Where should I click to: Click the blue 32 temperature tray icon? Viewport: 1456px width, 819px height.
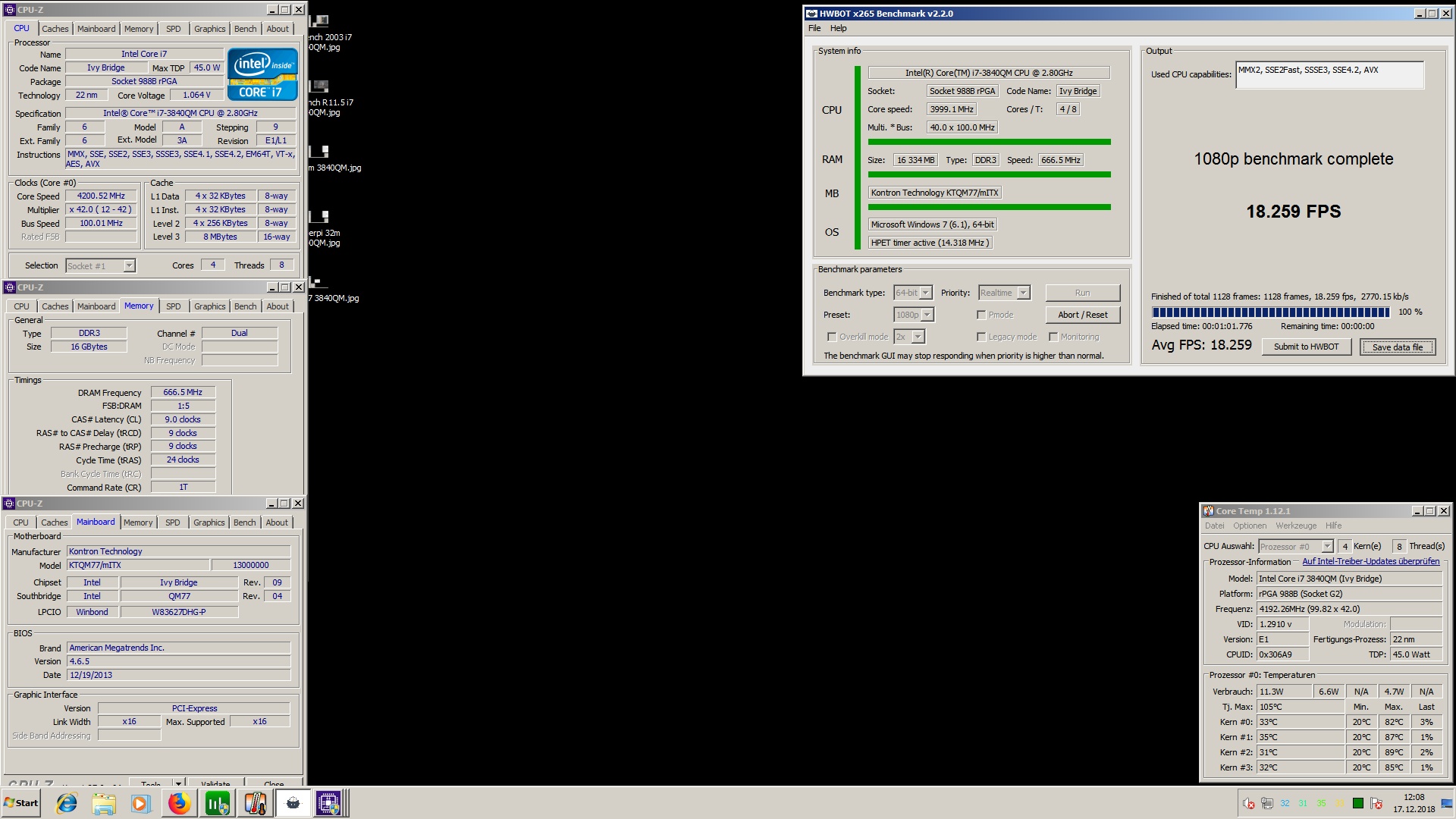(1285, 803)
